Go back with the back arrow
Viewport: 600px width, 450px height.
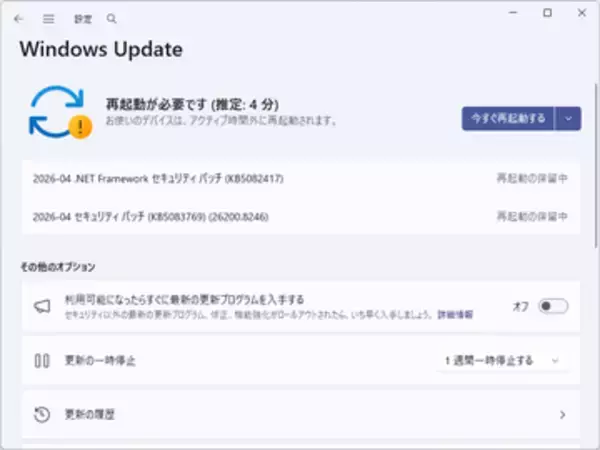click(18, 19)
